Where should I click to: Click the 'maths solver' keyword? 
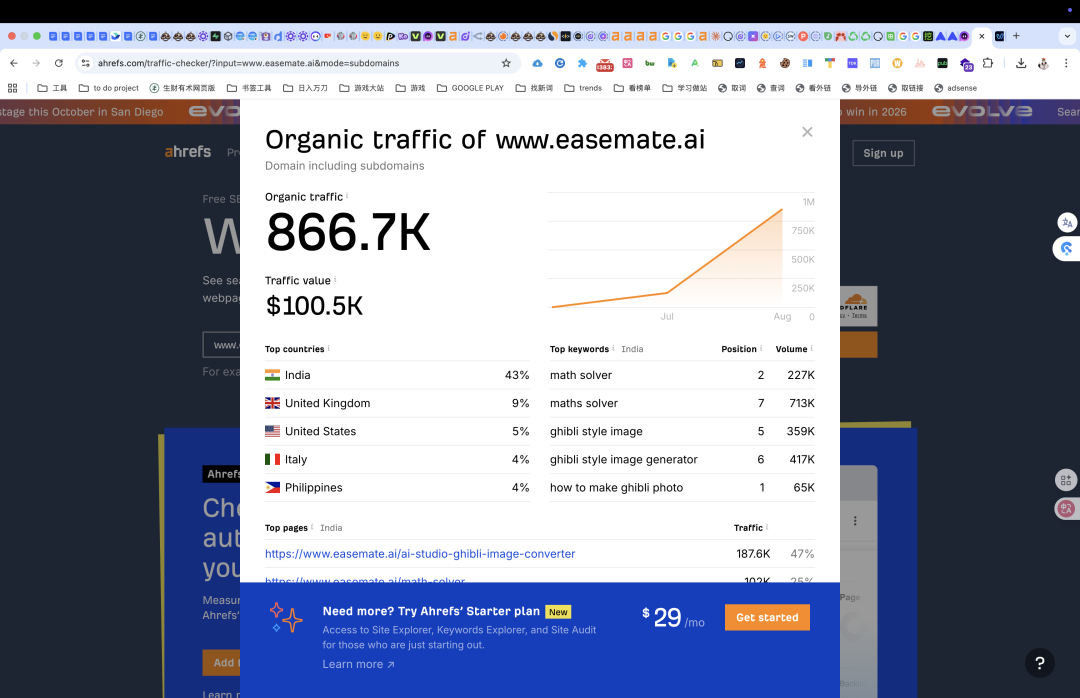(x=584, y=403)
